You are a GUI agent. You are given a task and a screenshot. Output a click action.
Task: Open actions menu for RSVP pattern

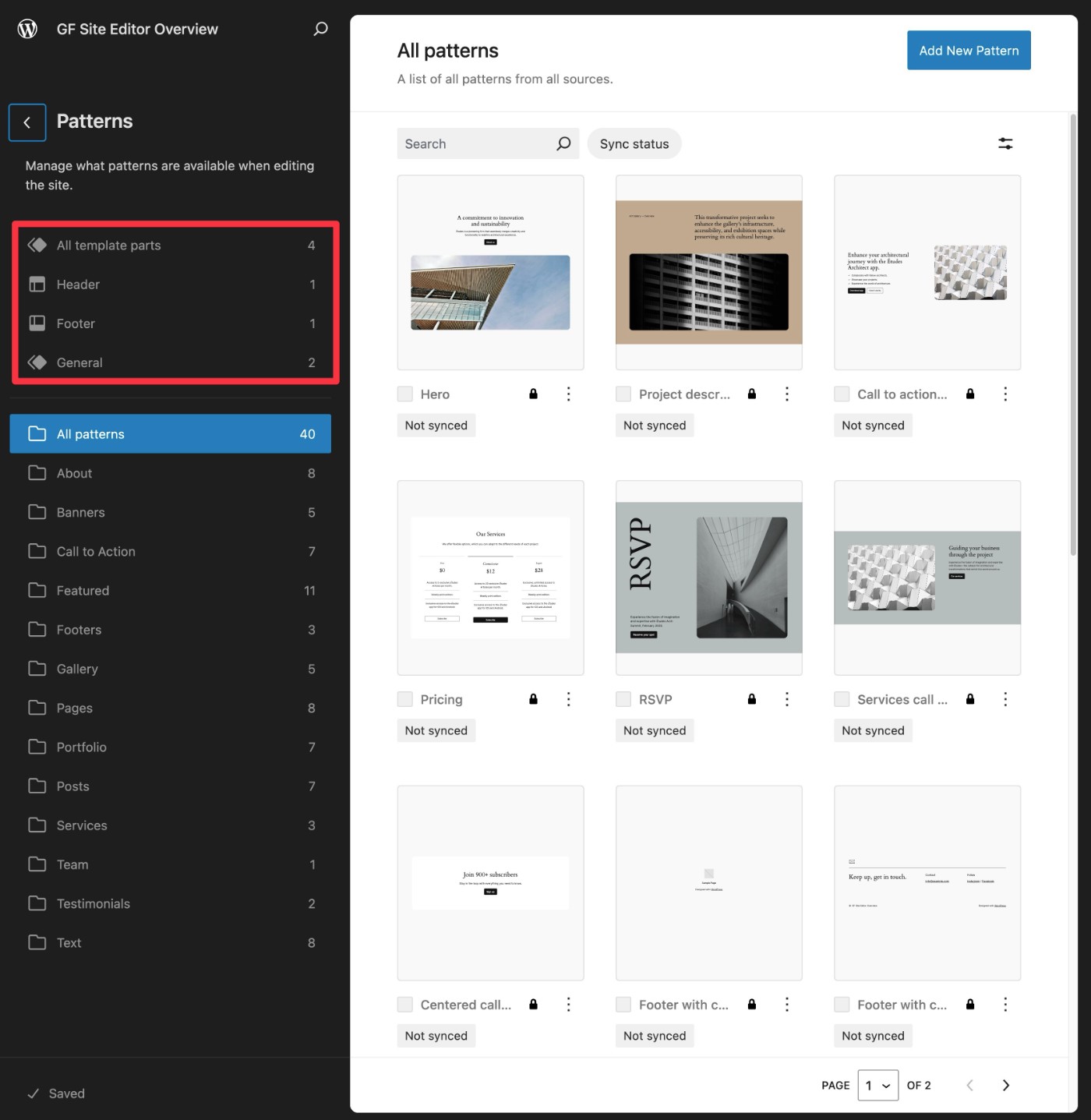[x=786, y=699]
